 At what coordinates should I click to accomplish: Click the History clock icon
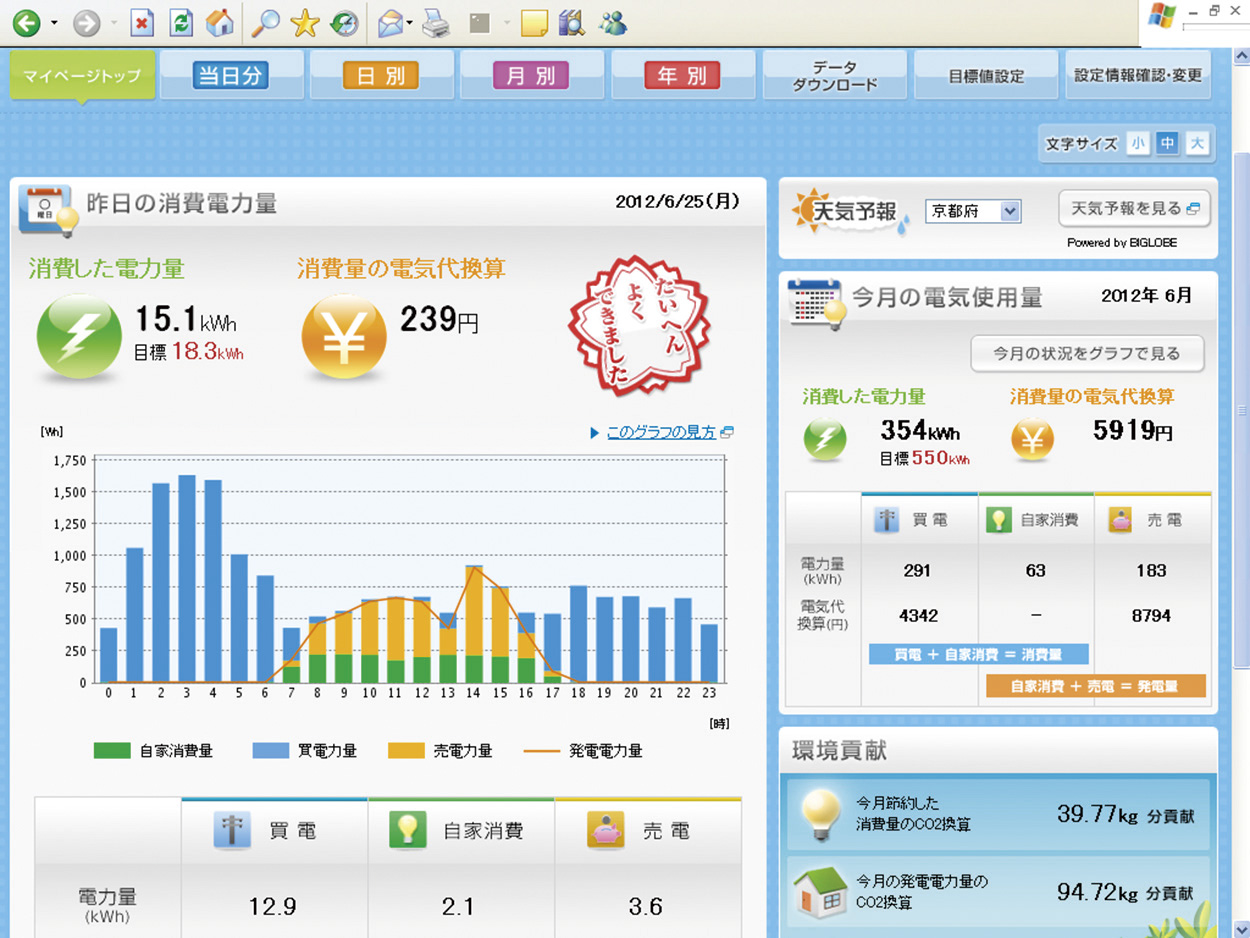click(x=344, y=23)
